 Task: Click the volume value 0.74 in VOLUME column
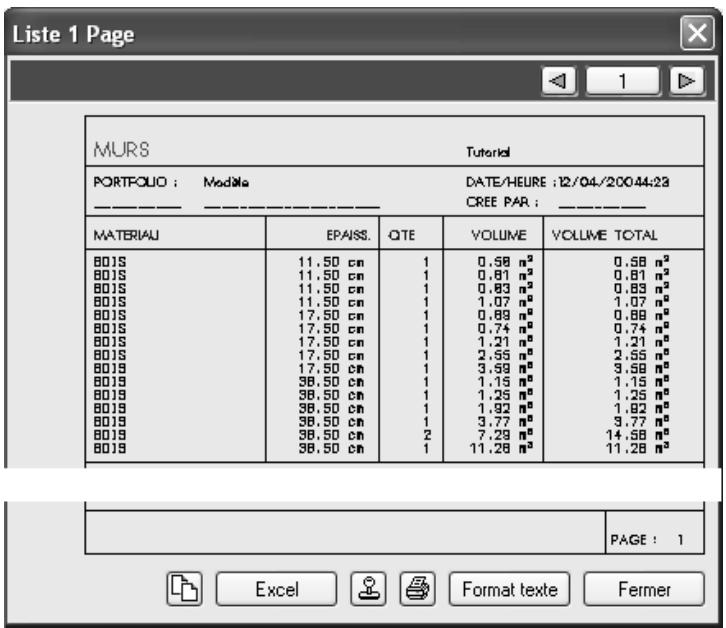[x=505, y=328]
